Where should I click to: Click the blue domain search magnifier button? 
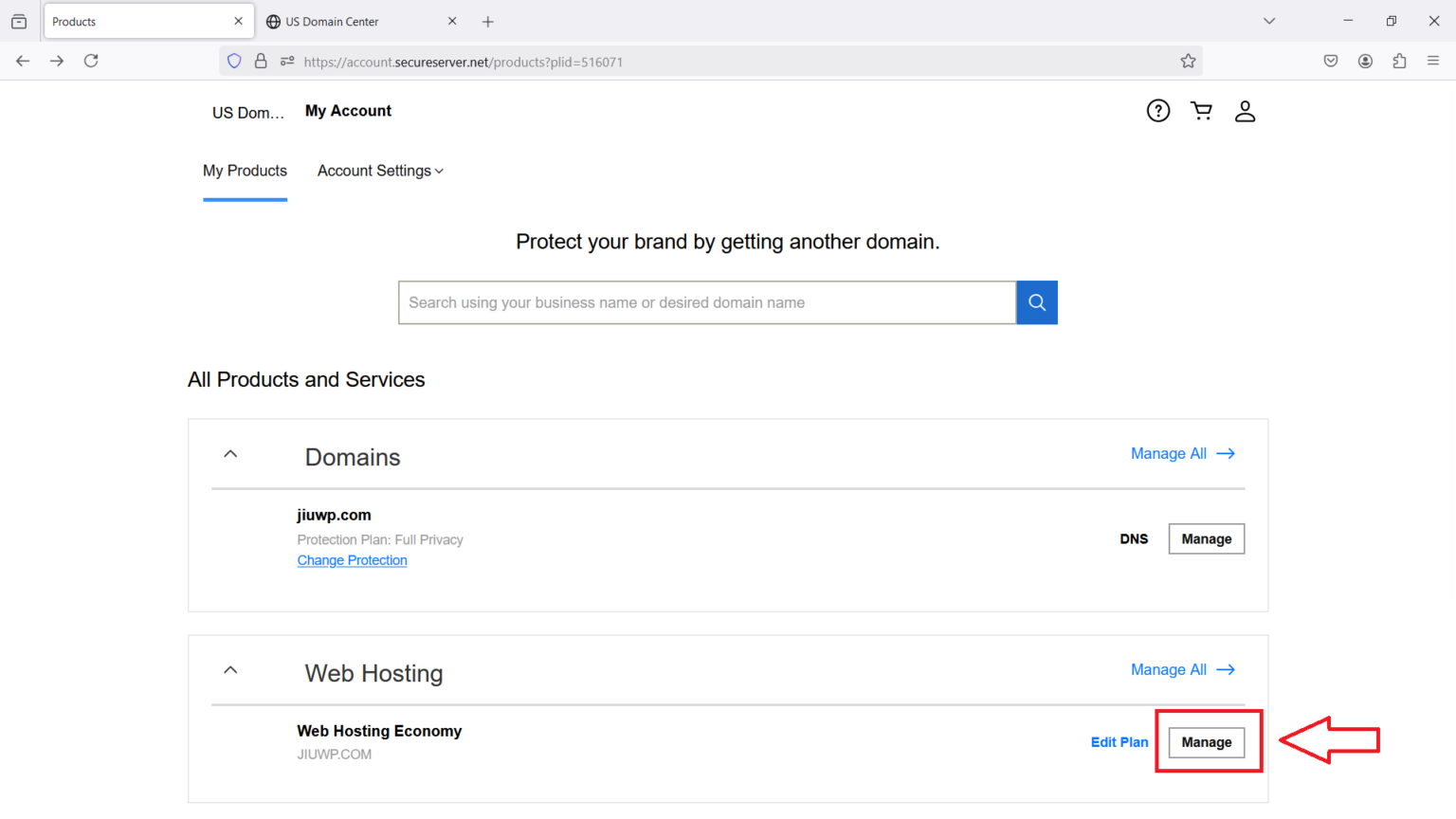[1036, 302]
